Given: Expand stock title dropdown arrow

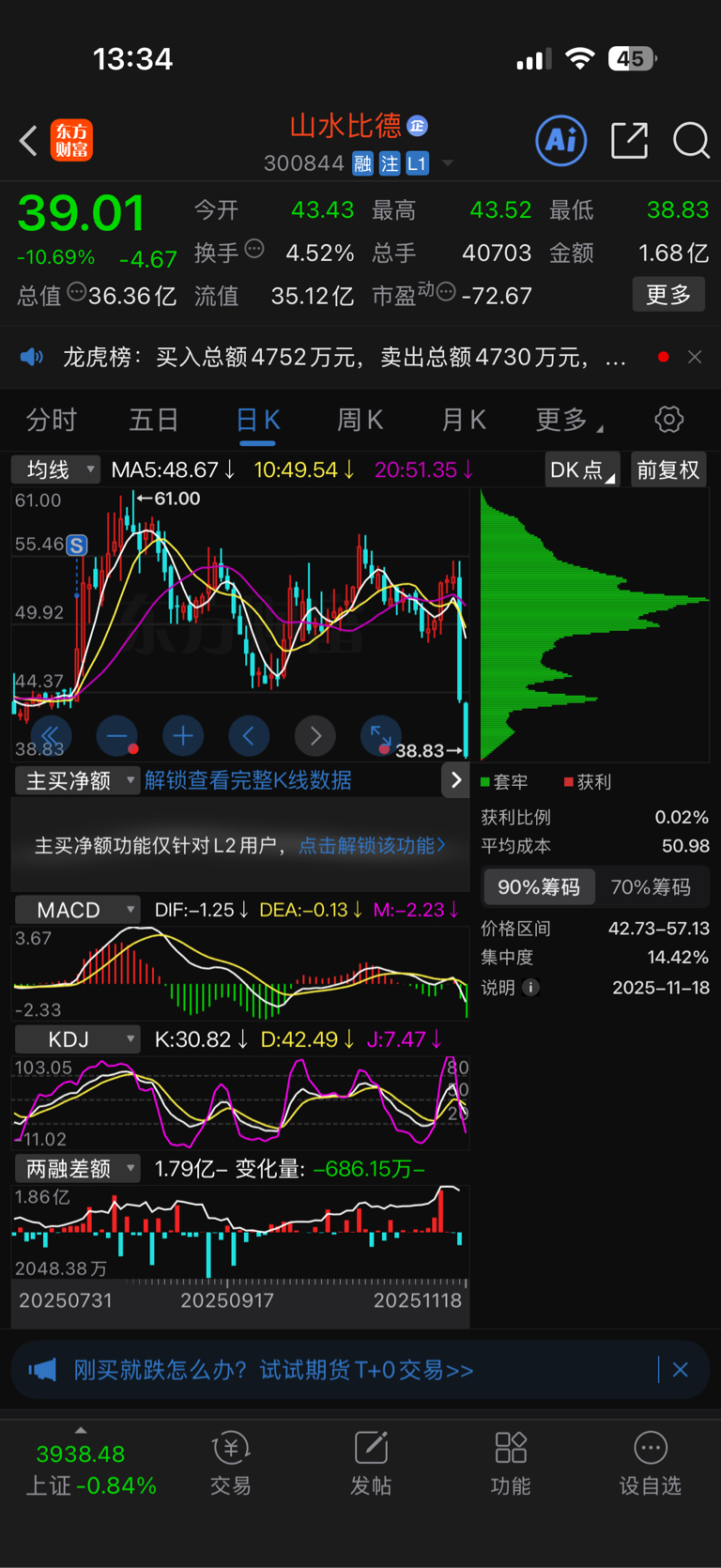Looking at the screenshot, I should pos(448,164).
